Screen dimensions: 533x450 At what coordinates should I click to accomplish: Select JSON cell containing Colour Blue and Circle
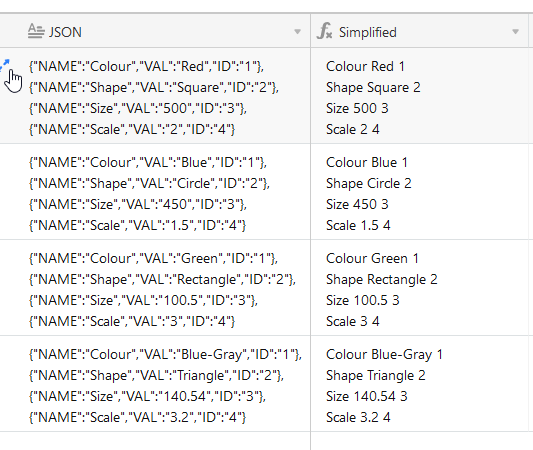[155, 192]
